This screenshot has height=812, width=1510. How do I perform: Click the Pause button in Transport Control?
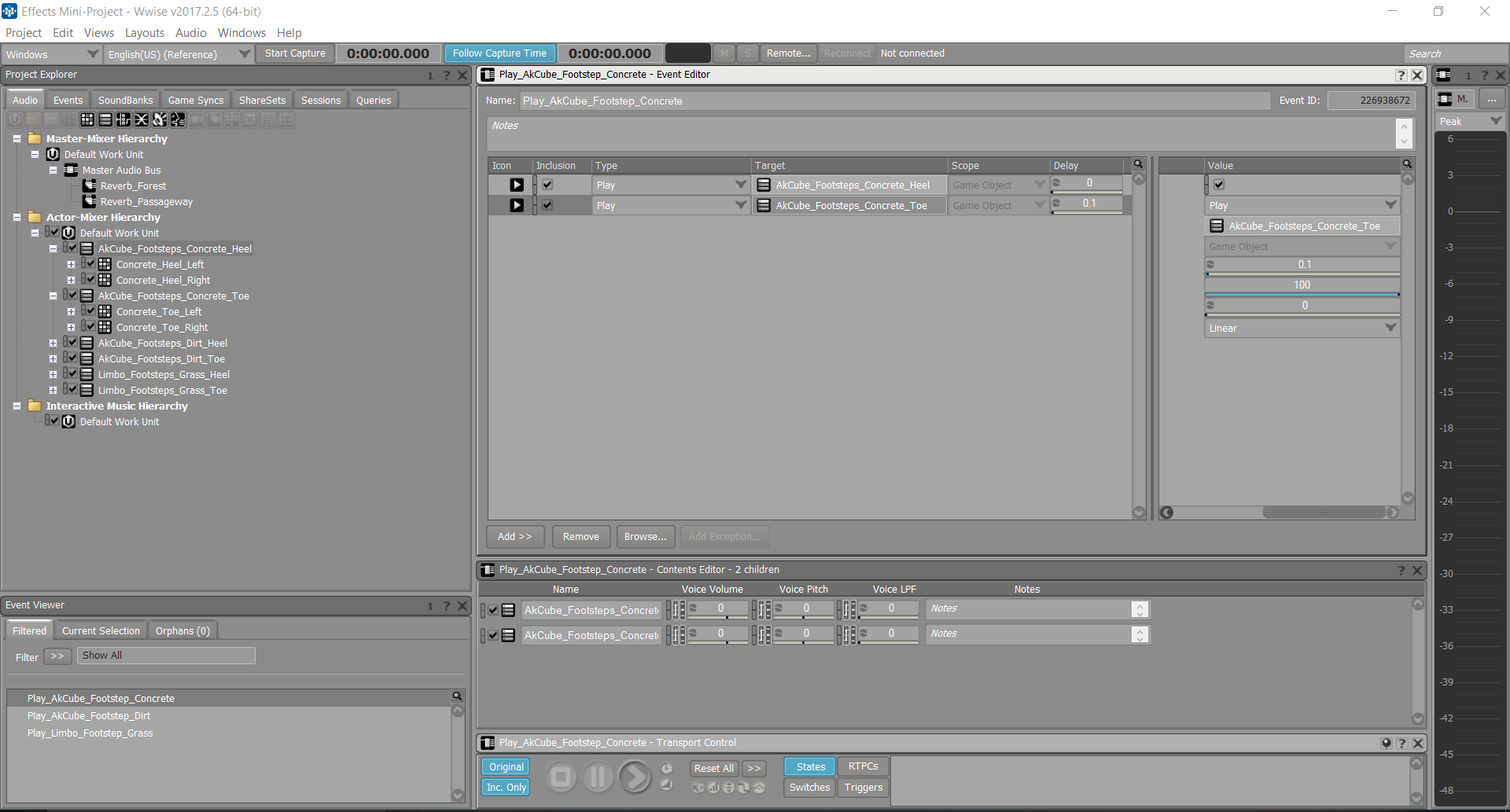598,777
